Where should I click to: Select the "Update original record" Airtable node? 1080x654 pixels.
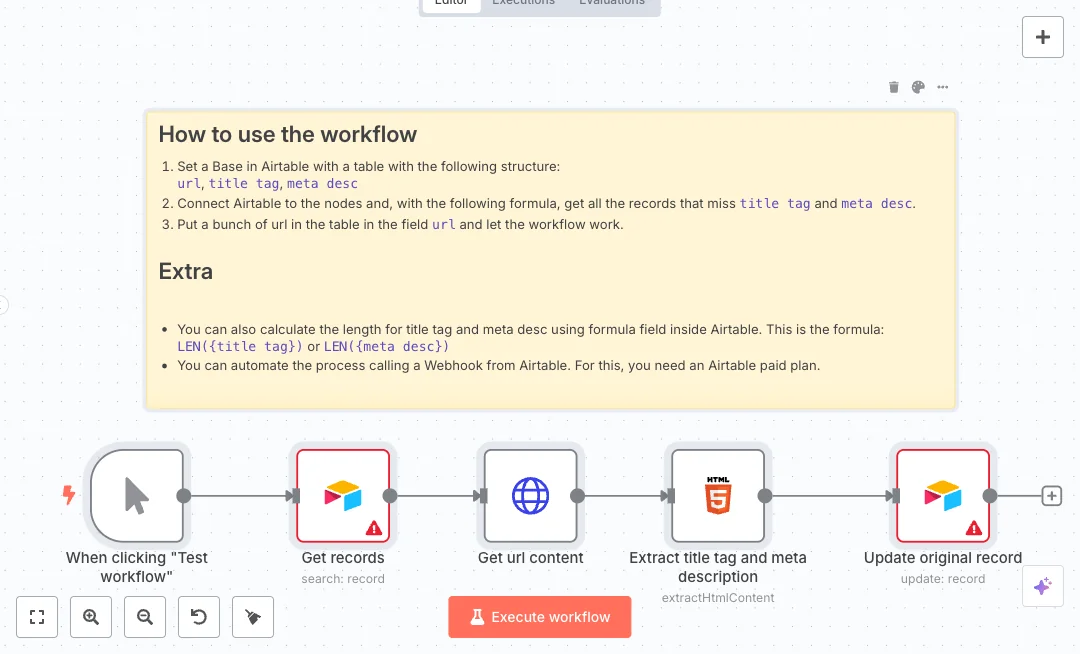click(x=942, y=495)
